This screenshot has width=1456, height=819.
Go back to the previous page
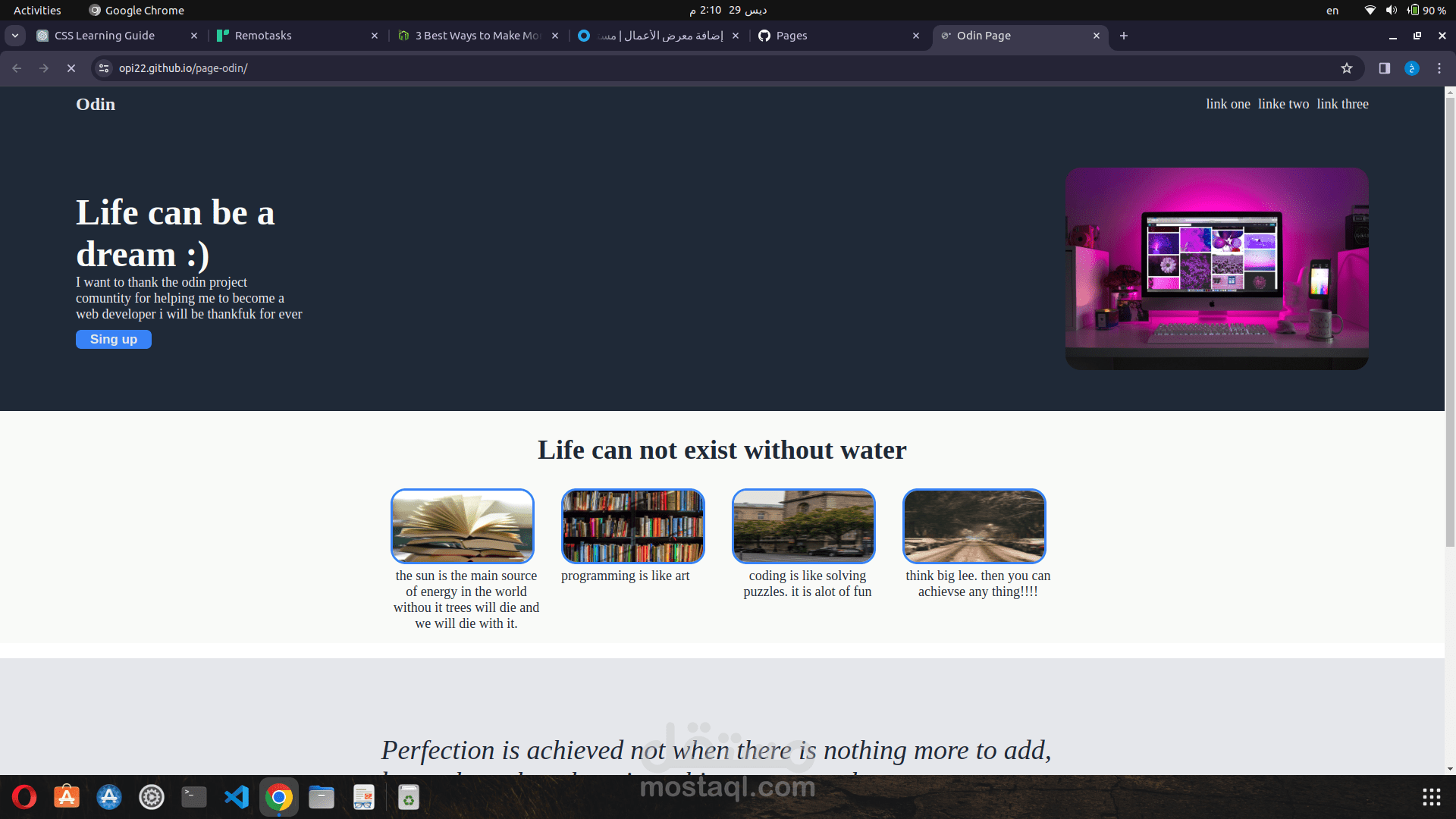coord(17,68)
